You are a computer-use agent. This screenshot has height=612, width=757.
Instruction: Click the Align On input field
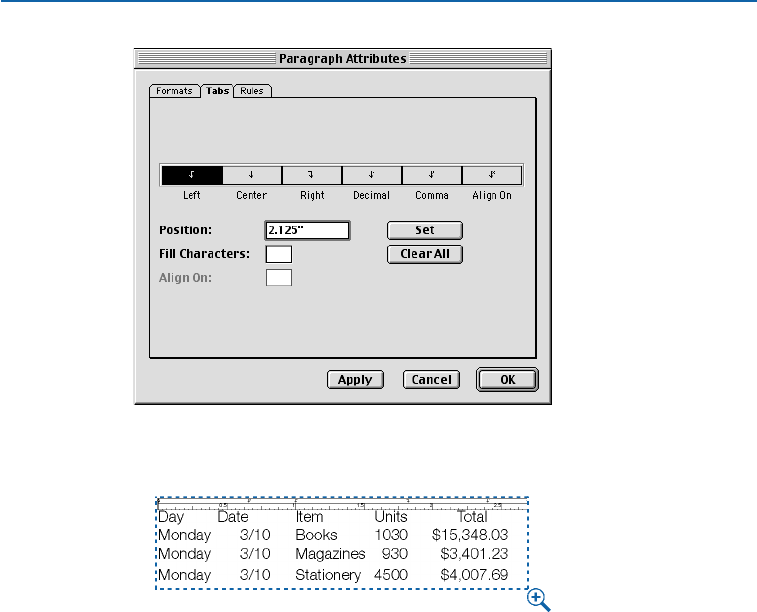click(x=279, y=278)
